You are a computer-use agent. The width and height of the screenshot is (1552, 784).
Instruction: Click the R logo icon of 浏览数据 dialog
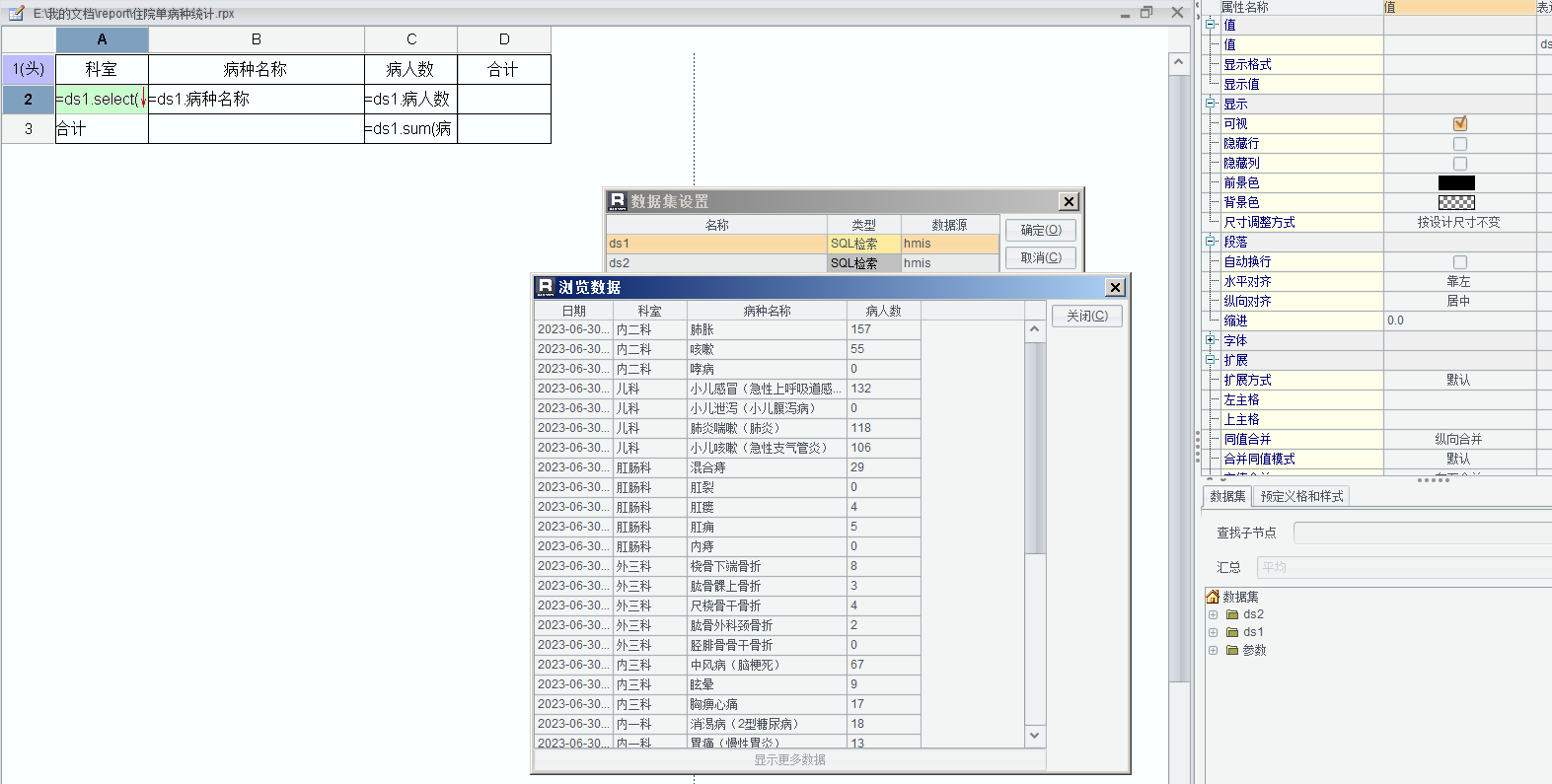[546, 287]
